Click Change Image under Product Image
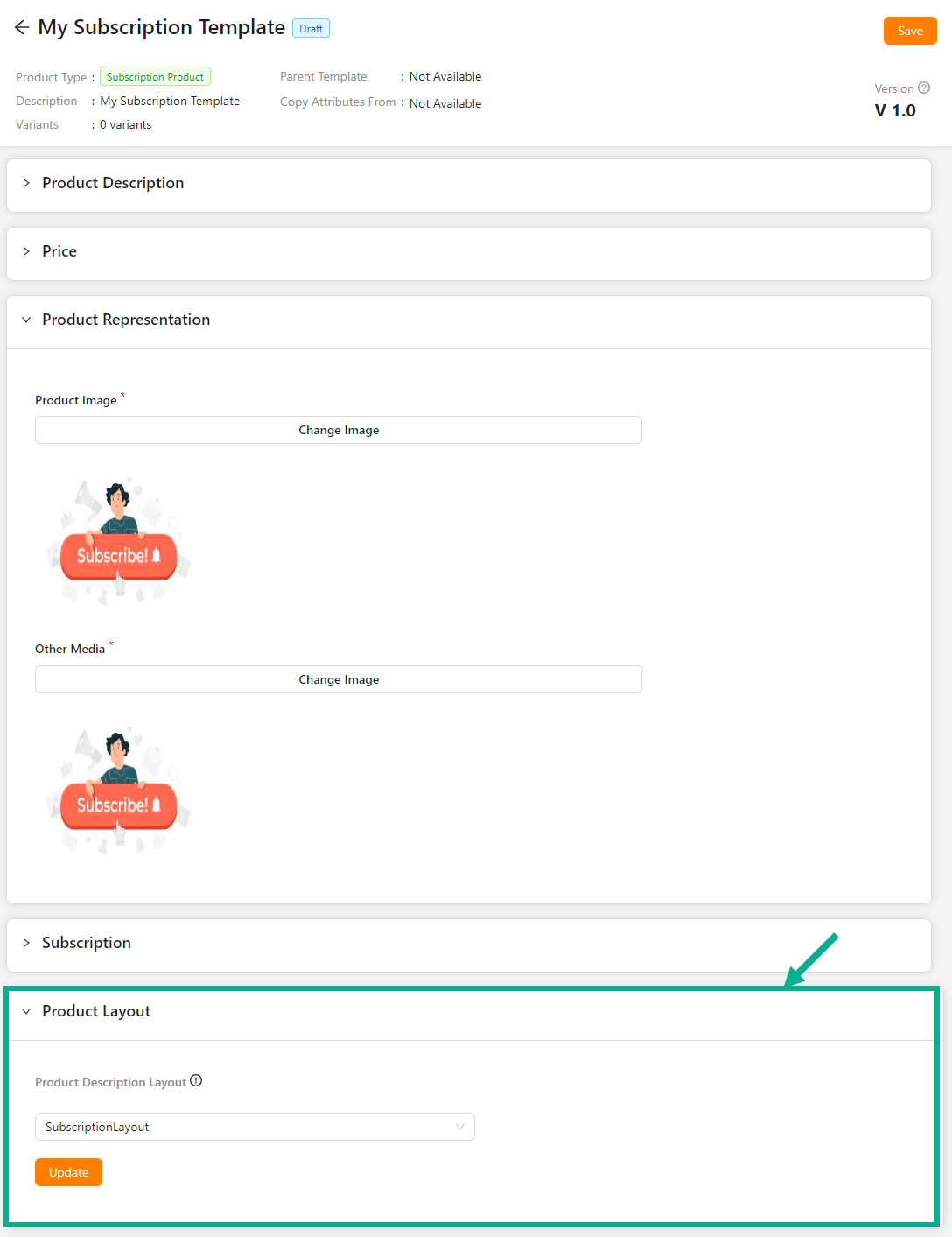952x1237 pixels. 339,430
